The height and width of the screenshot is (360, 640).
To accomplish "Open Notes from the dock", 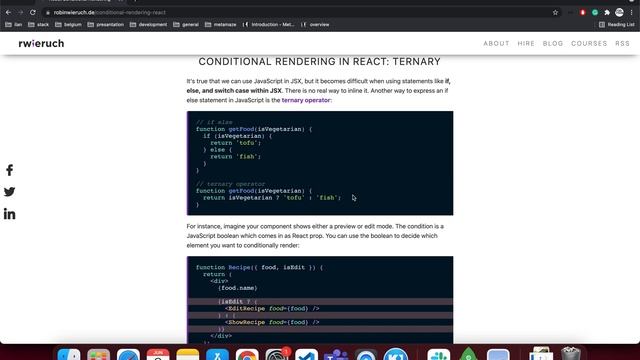I will coord(188,354).
